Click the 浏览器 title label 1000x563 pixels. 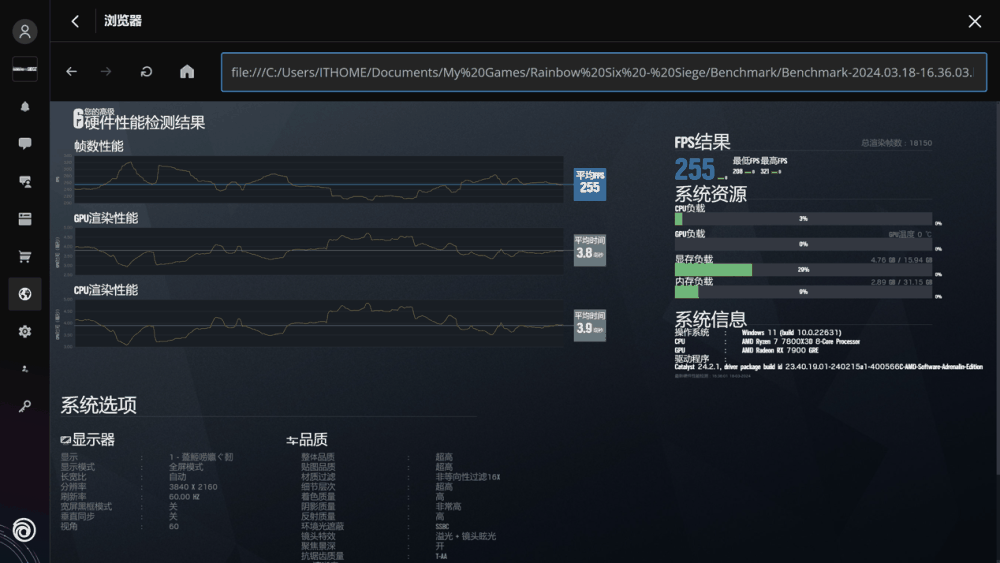pyautogui.click(x=123, y=21)
